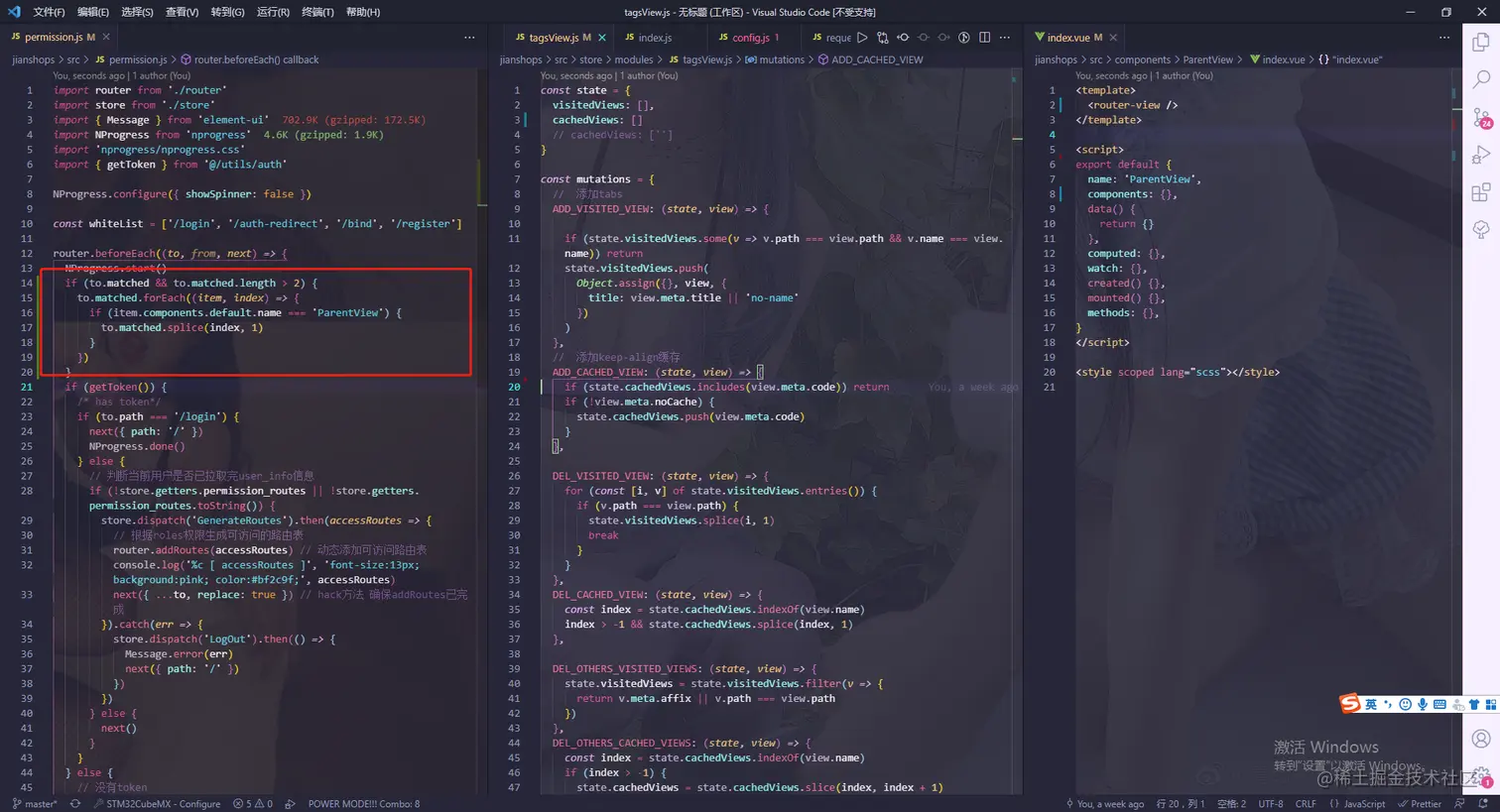The image size is (1500, 812).
Task: Open the 选择(S) menu
Action: point(137,12)
